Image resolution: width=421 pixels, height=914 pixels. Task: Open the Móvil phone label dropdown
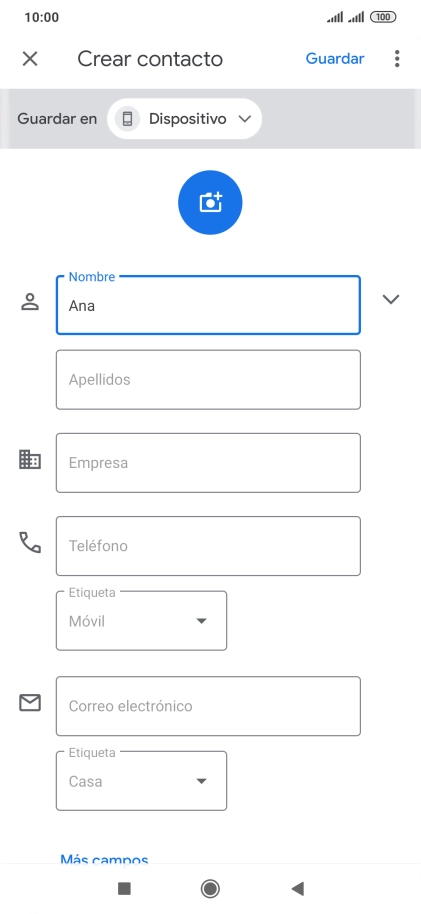pyautogui.click(x=141, y=621)
